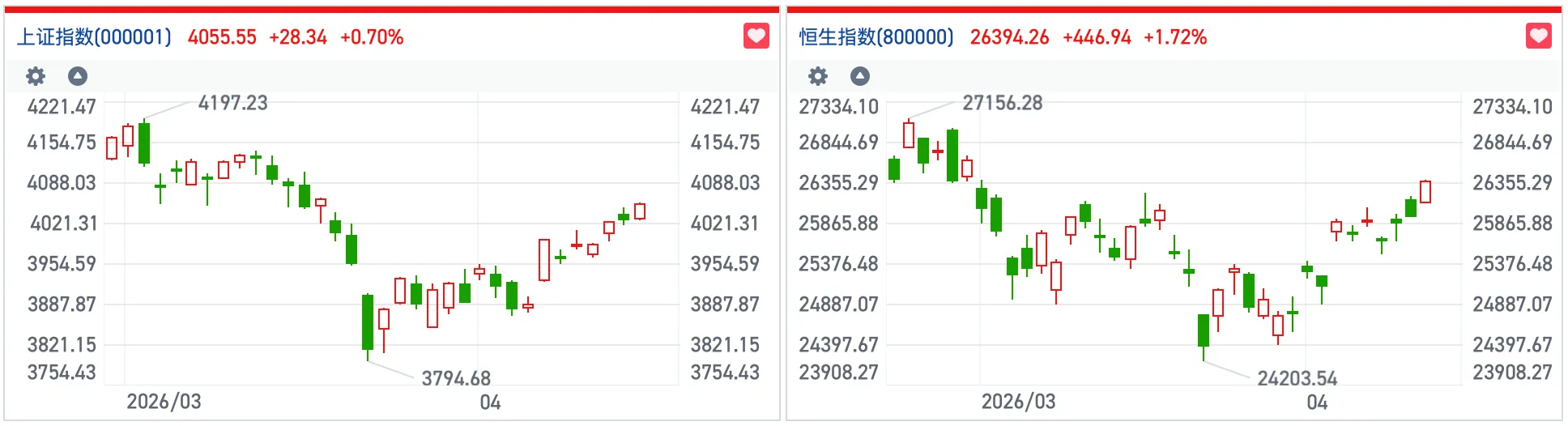The width and height of the screenshot is (1568, 426).
Task: Open settings gear for Shanghai Composite chart
Action: [x=36, y=76]
